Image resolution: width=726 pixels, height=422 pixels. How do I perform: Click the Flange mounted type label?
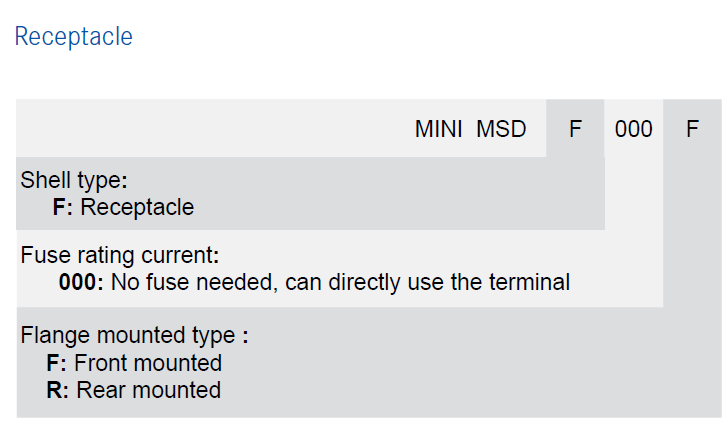(134, 335)
